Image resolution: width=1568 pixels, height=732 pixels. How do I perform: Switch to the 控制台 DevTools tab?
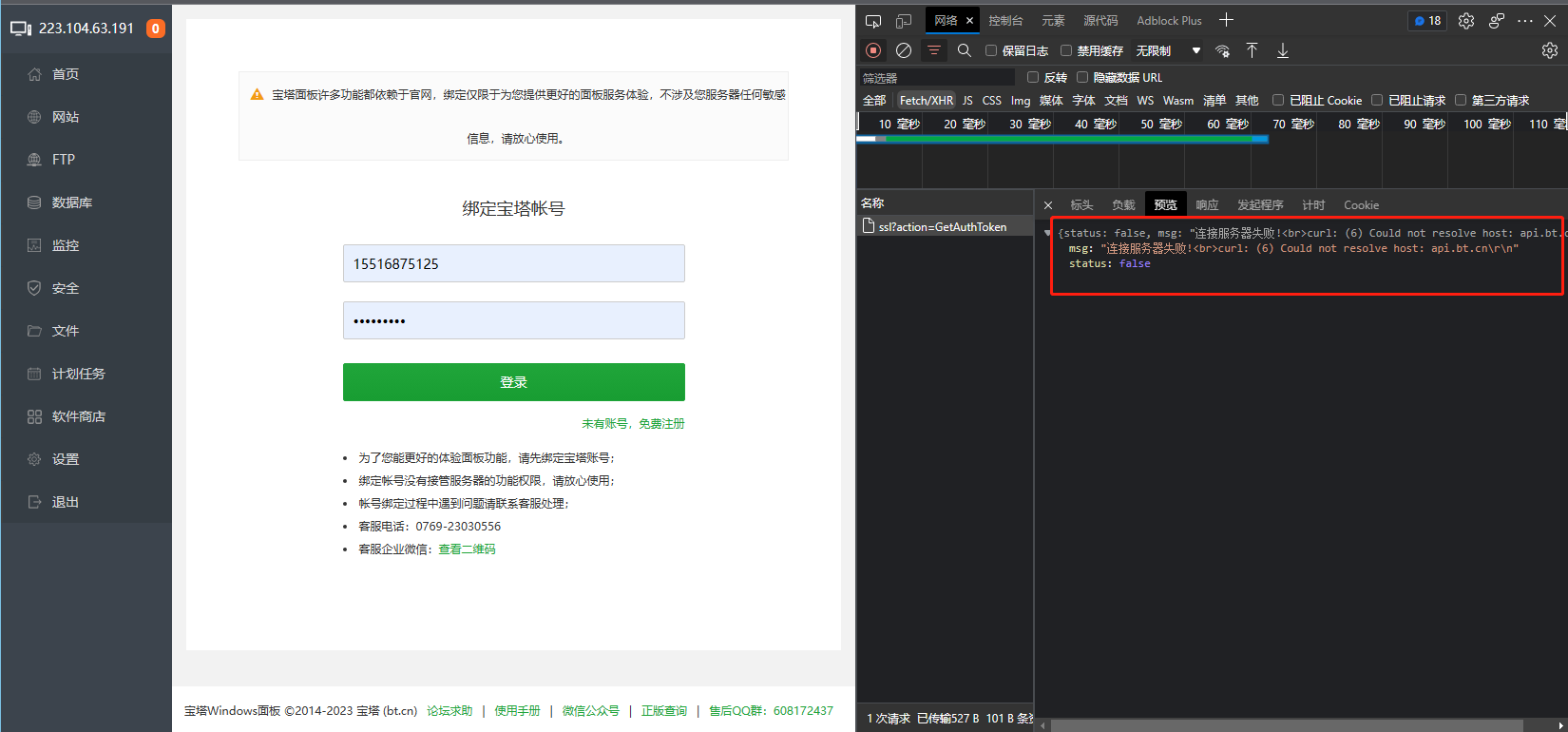point(1005,21)
